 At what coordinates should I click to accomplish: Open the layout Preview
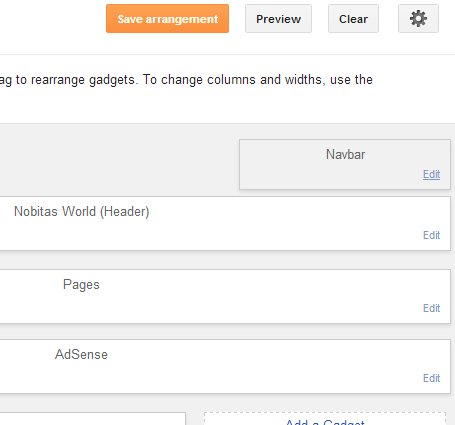[278, 19]
